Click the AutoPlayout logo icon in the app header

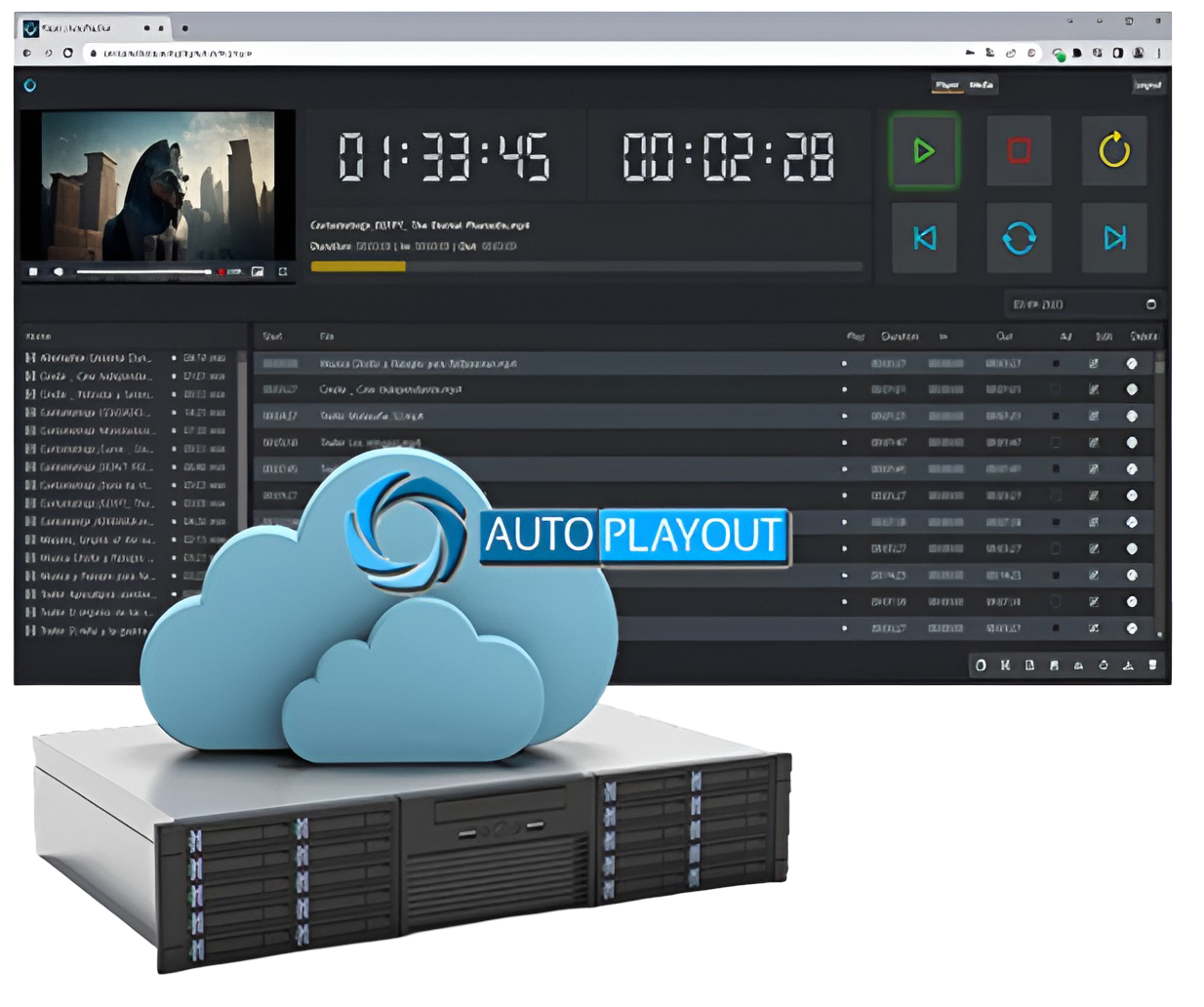click(30, 85)
